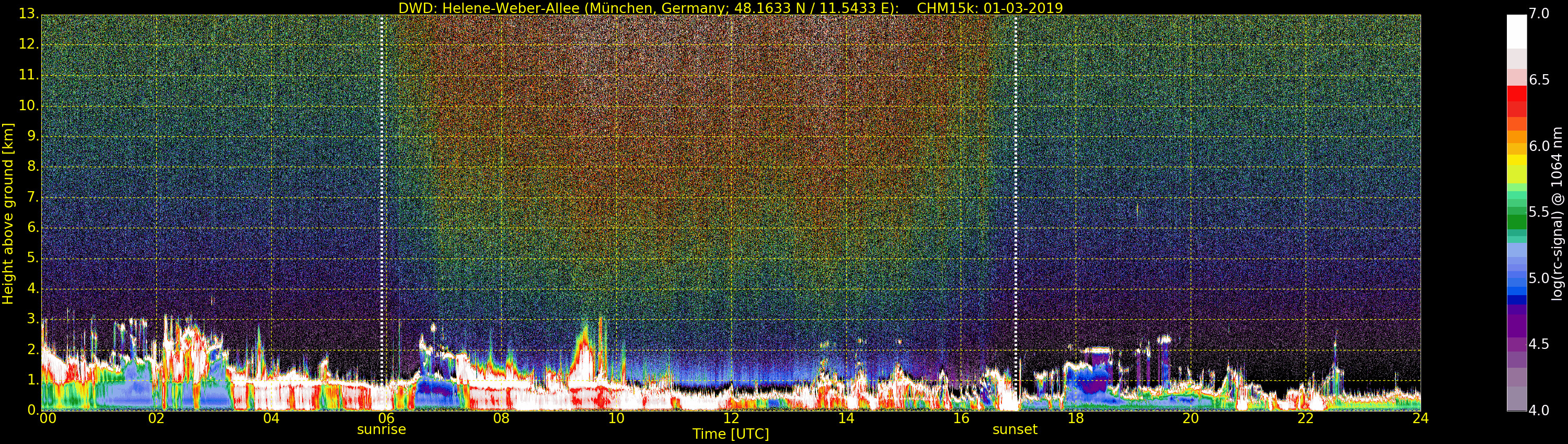The height and width of the screenshot is (444, 1568).
Task: Pick the dark blue segment of the colorbar
Action: (x=1516, y=299)
